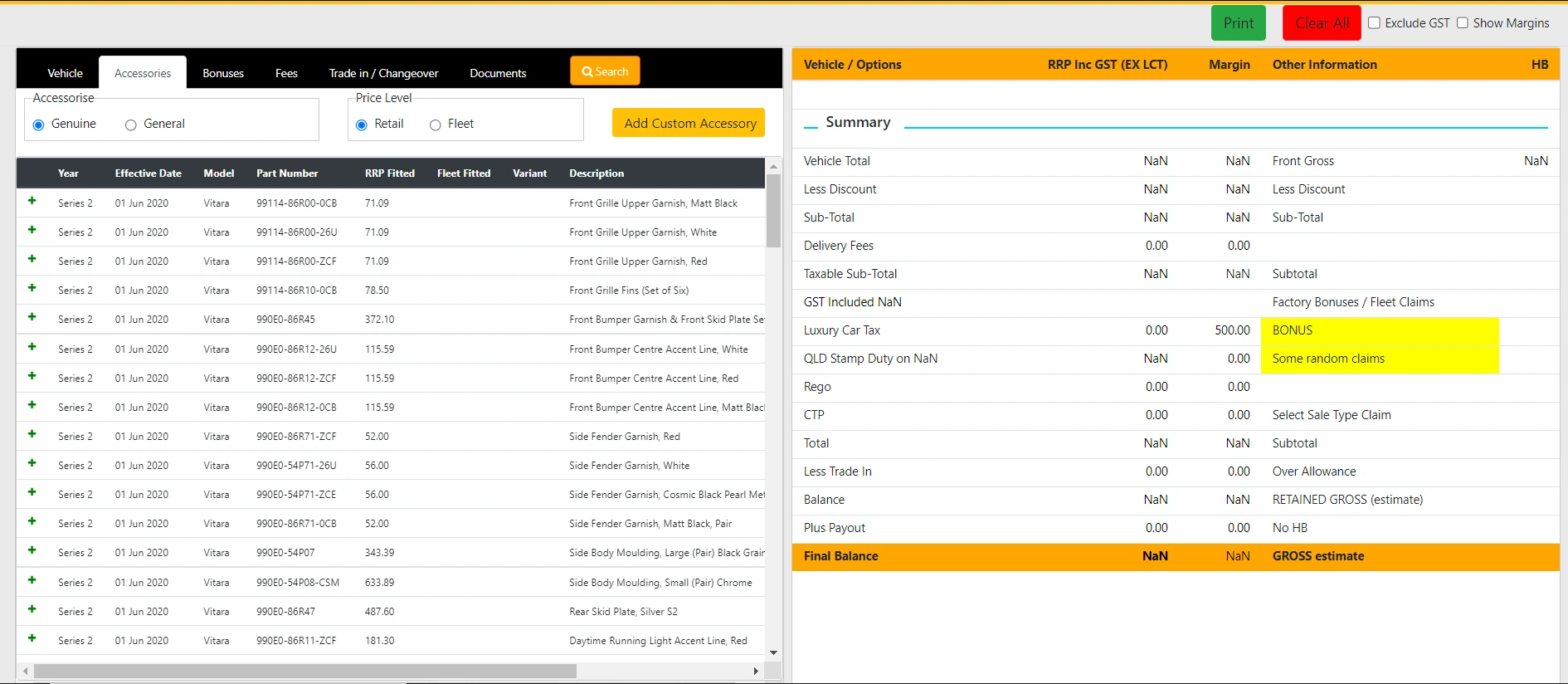Click the Select Sale Type Claim text
This screenshot has width=1568, height=684.
1332,415
